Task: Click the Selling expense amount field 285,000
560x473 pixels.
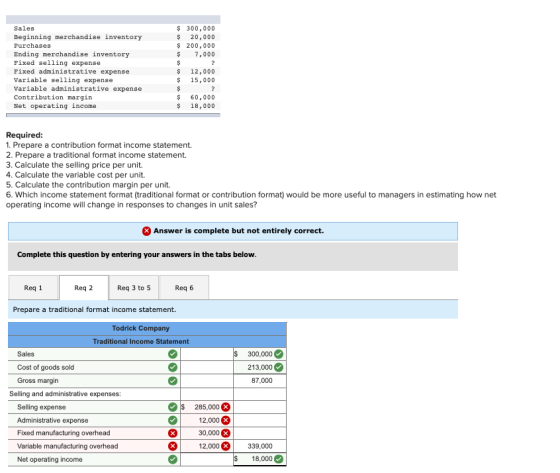Action: pos(207,407)
